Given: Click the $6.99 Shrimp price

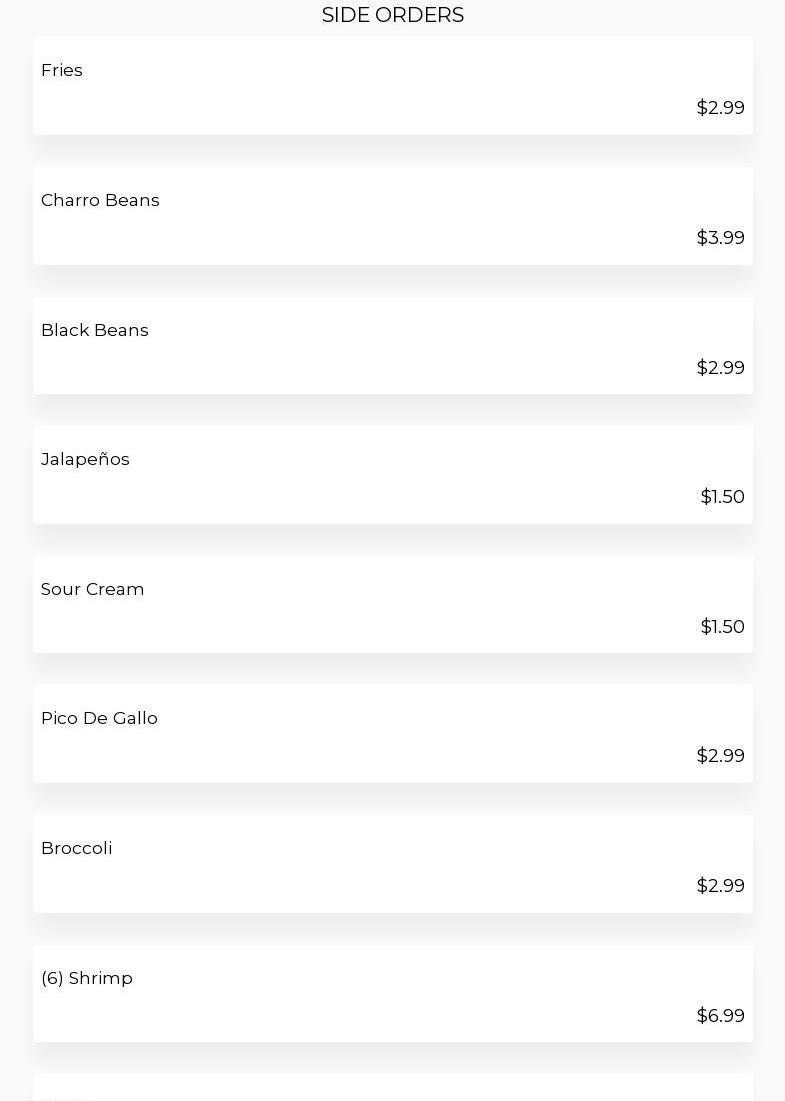Looking at the screenshot, I should click(x=720, y=1016).
